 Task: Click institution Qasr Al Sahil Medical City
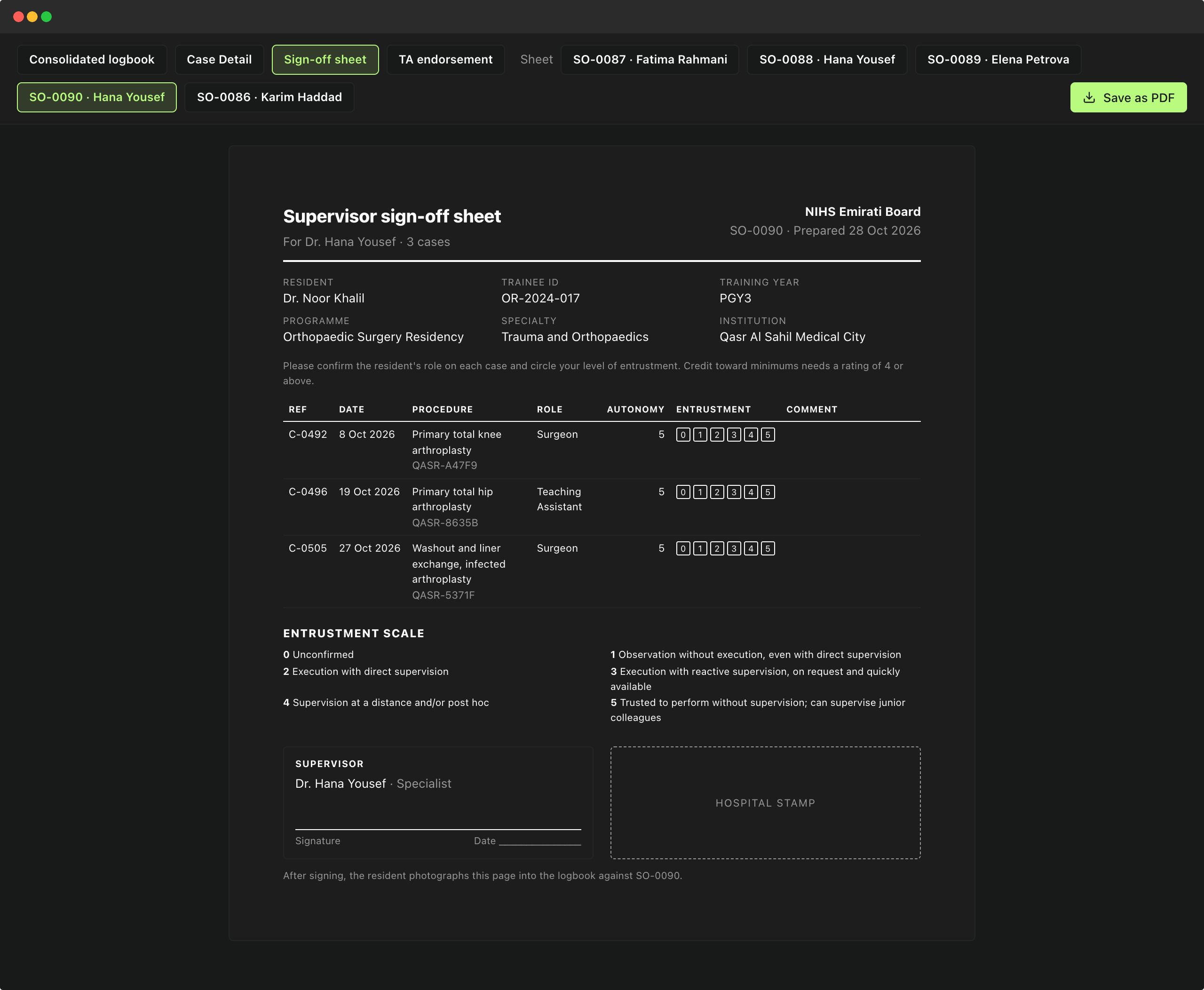pos(792,337)
